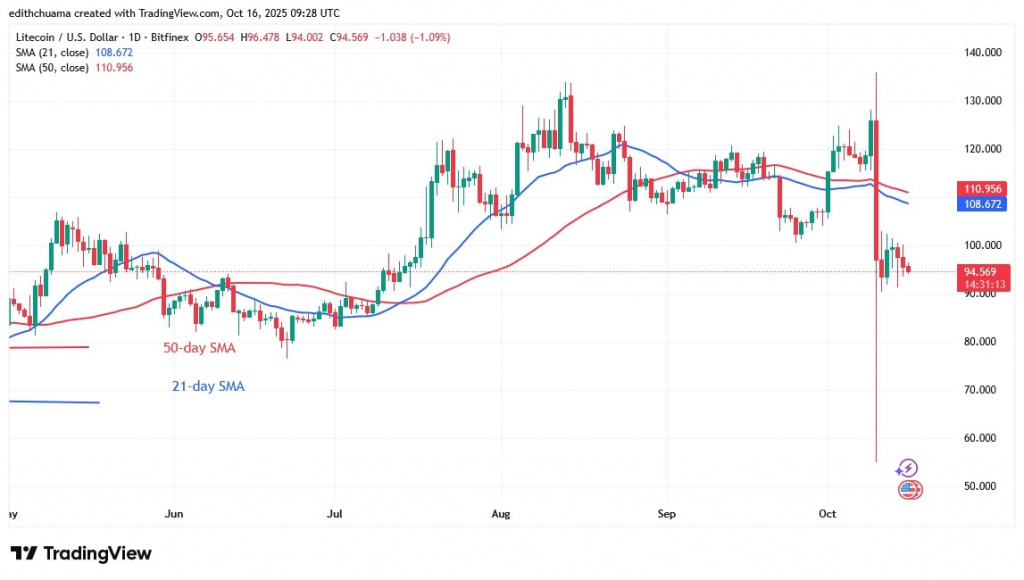
Task: Click the 80.000 price scale label
Action: tap(982, 341)
